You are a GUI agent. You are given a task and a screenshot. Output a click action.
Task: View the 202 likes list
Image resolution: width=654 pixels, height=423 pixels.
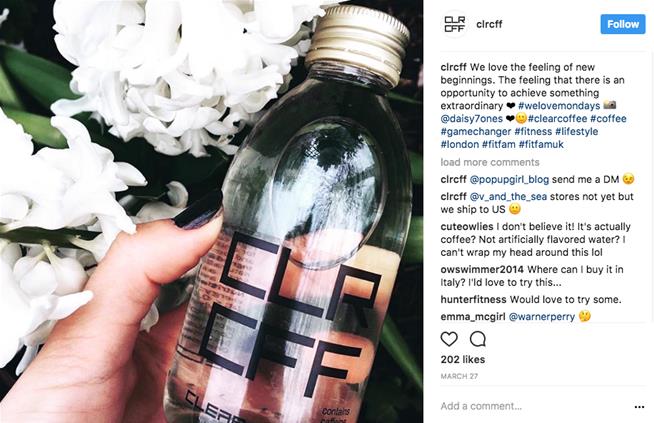point(463,359)
